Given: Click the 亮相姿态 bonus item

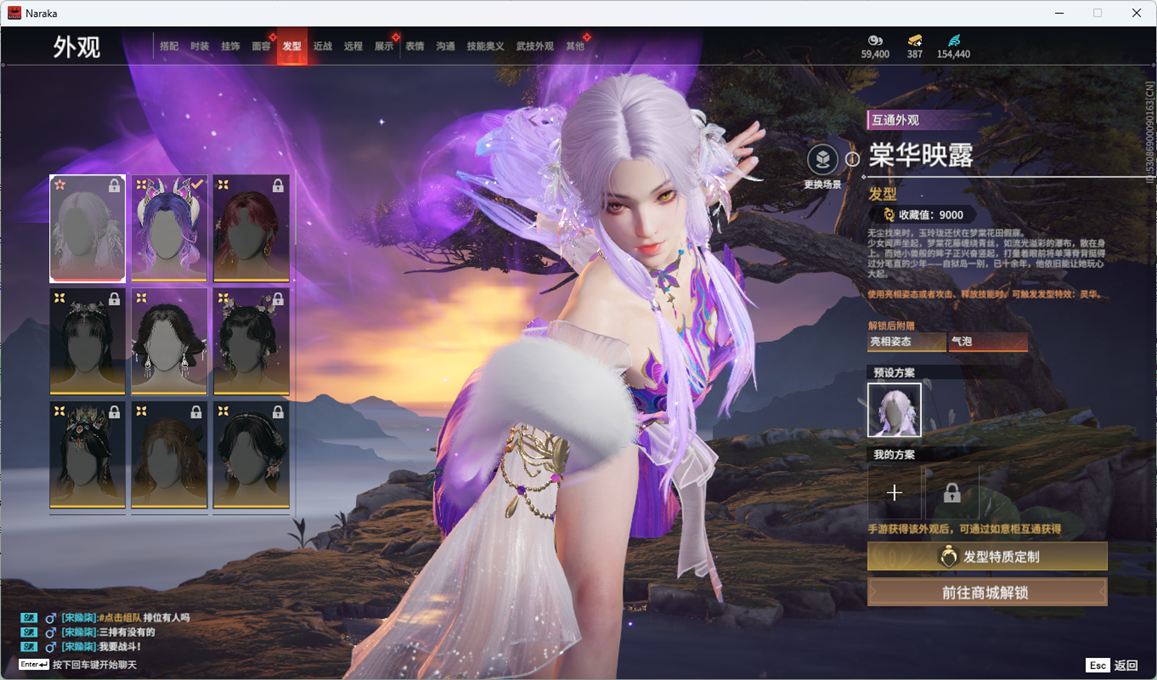Looking at the screenshot, I should pos(906,341).
